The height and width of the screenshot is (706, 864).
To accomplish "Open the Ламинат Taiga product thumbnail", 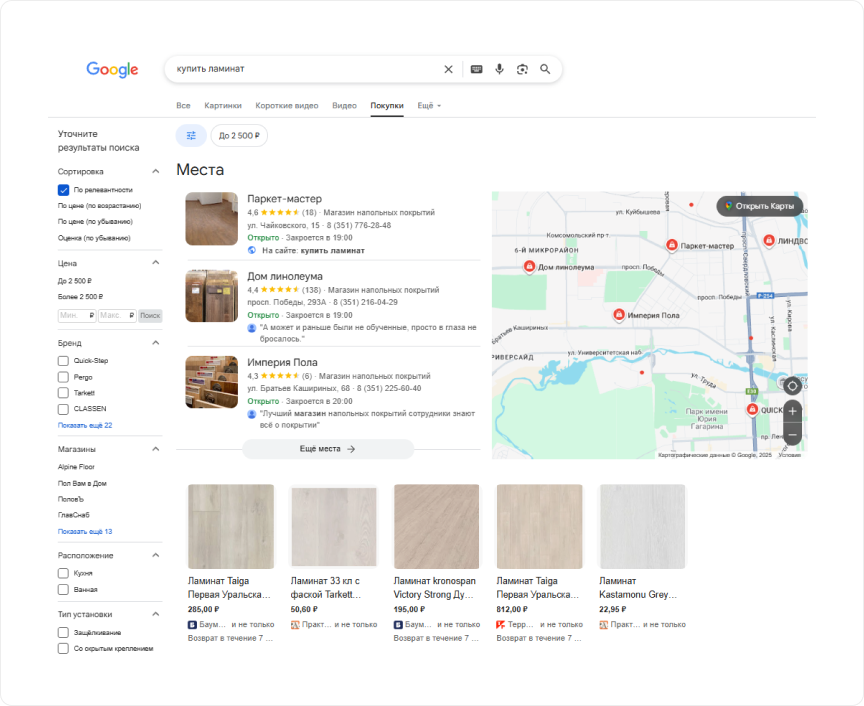I will 230,525.
